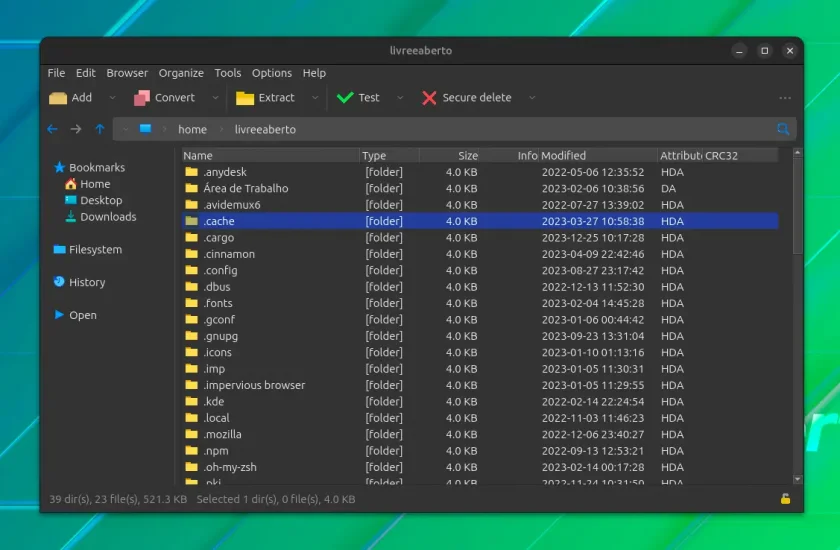The width and height of the screenshot is (840, 550).
Task: Click the History clock icon
Action: [x=59, y=282]
